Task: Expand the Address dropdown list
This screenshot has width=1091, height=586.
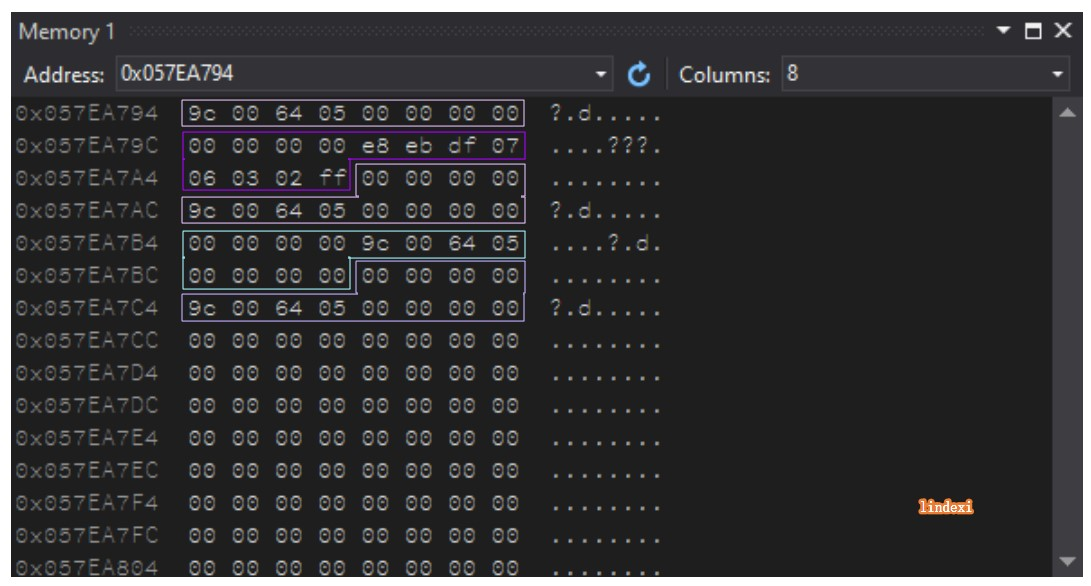Action: tap(600, 74)
